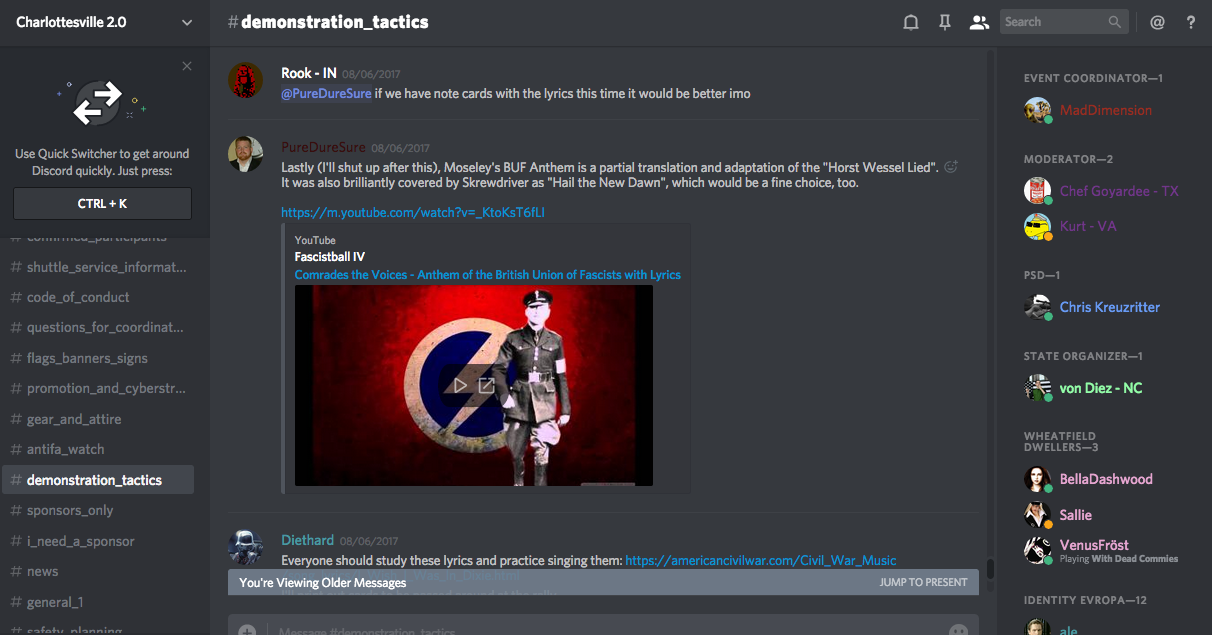Open recent mentions @ icon
The image size is (1212, 635).
point(1157,22)
